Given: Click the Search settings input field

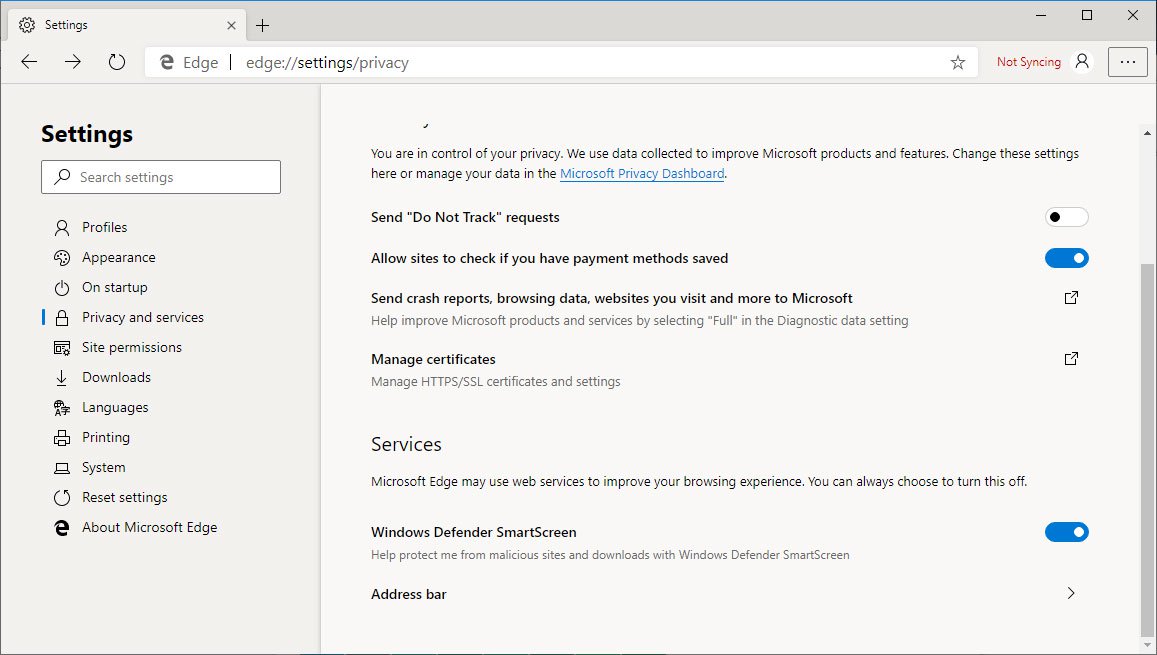Looking at the screenshot, I should pyautogui.click(x=161, y=177).
